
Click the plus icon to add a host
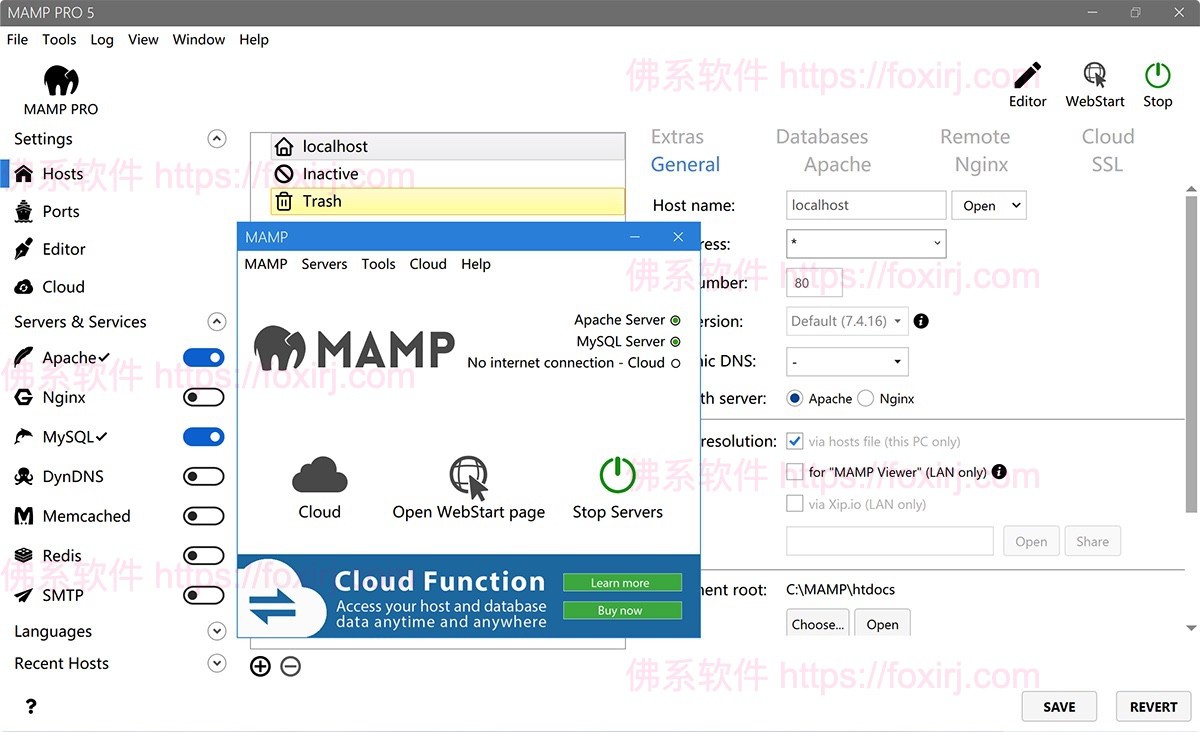[x=260, y=666]
